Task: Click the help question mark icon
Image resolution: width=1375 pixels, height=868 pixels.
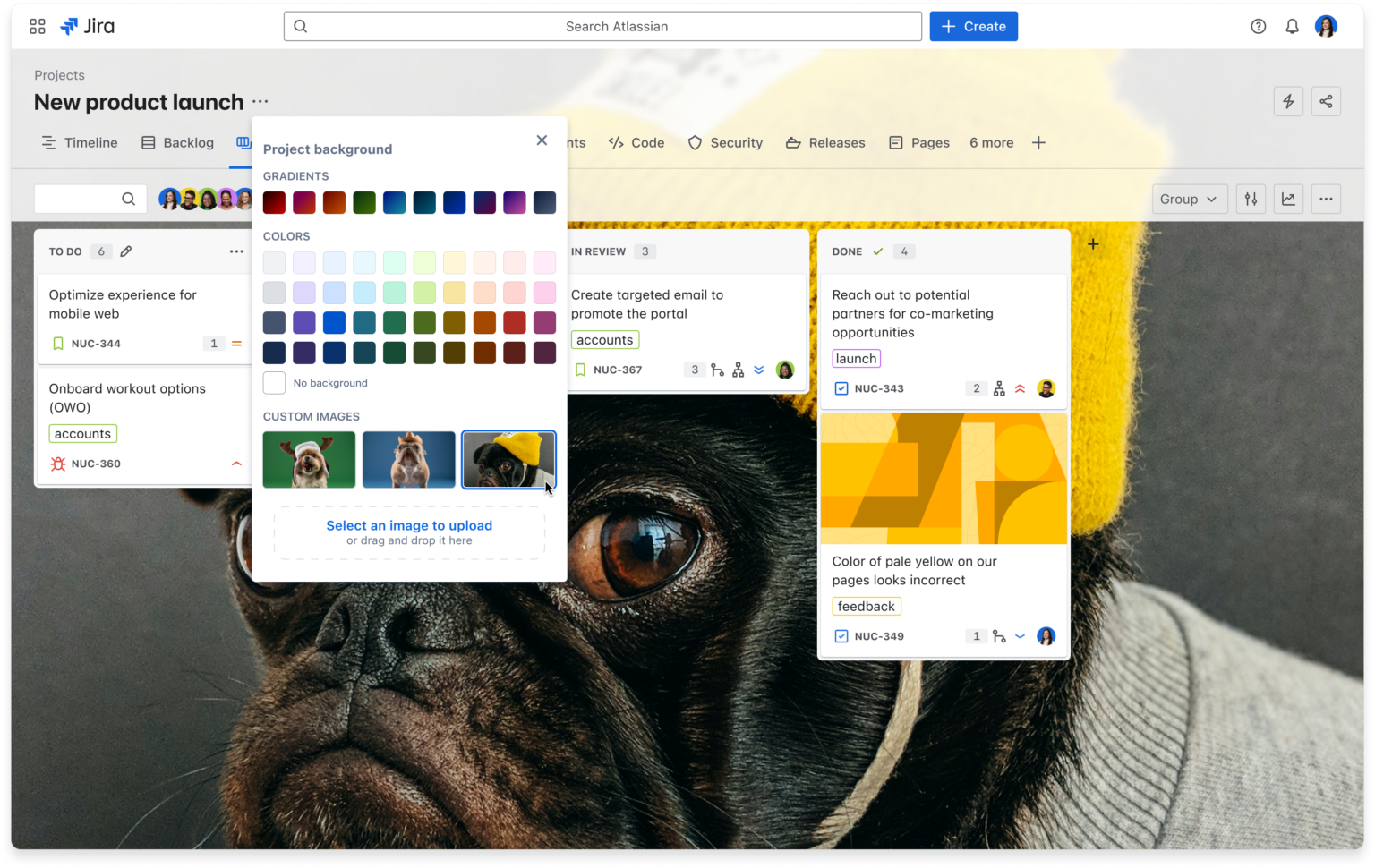Action: click(1258, 27)
